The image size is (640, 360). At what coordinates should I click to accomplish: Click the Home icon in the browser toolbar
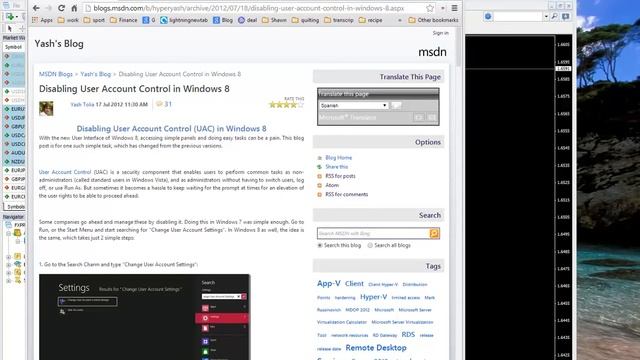coord(74,8)
